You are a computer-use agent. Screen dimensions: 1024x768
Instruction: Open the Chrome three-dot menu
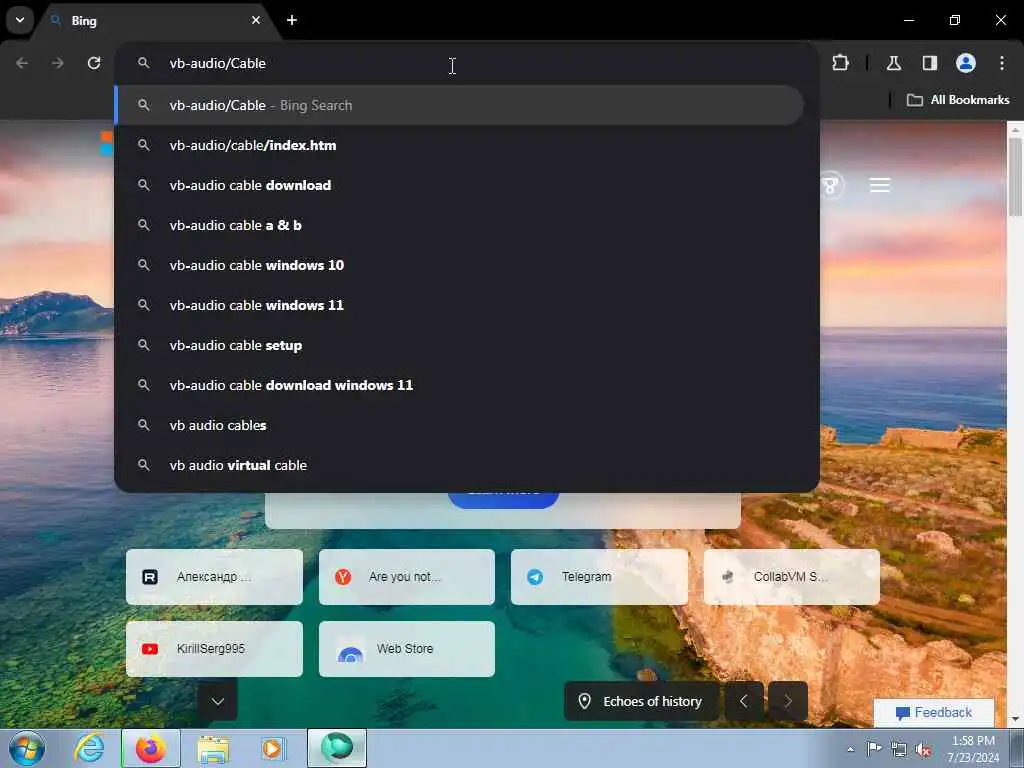pyautogui.click(x=1002, y=63)
